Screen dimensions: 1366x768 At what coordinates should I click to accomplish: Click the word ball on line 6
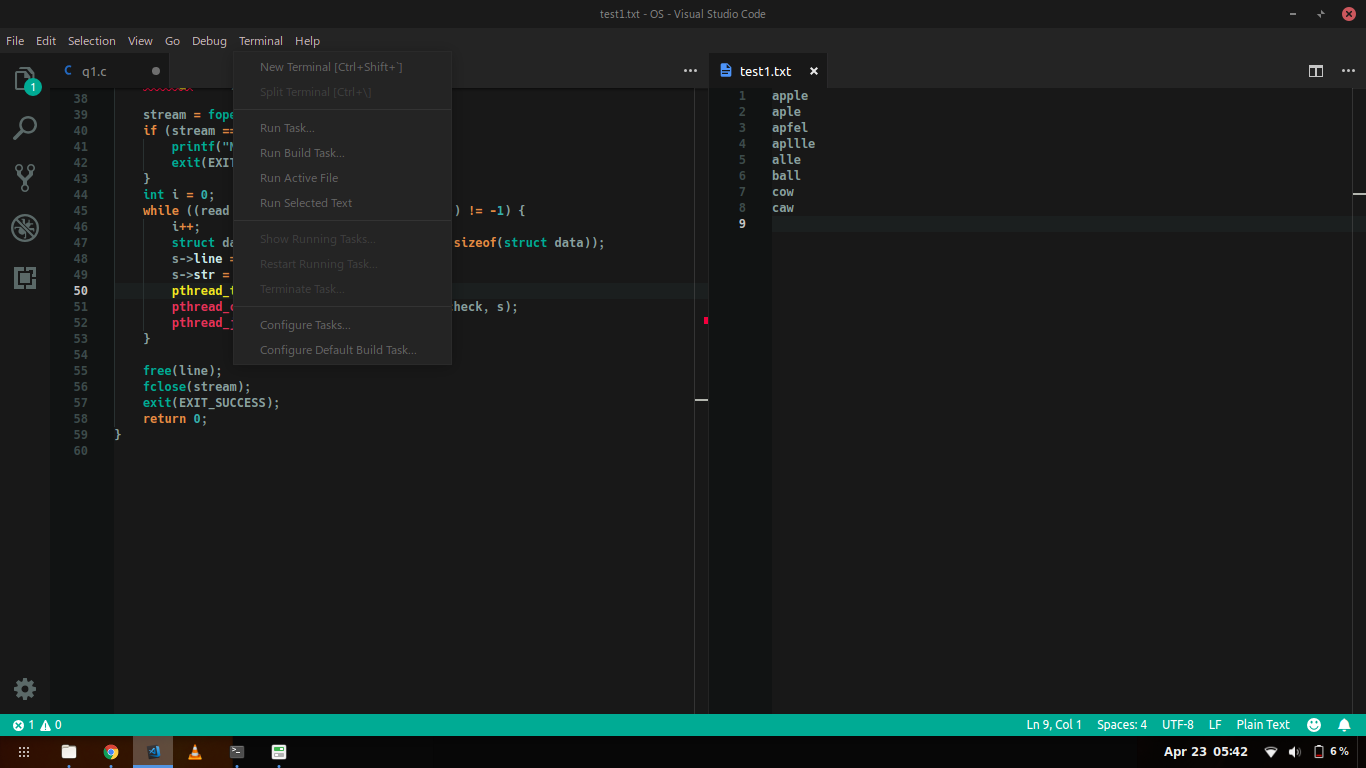(x=786, y=176)
